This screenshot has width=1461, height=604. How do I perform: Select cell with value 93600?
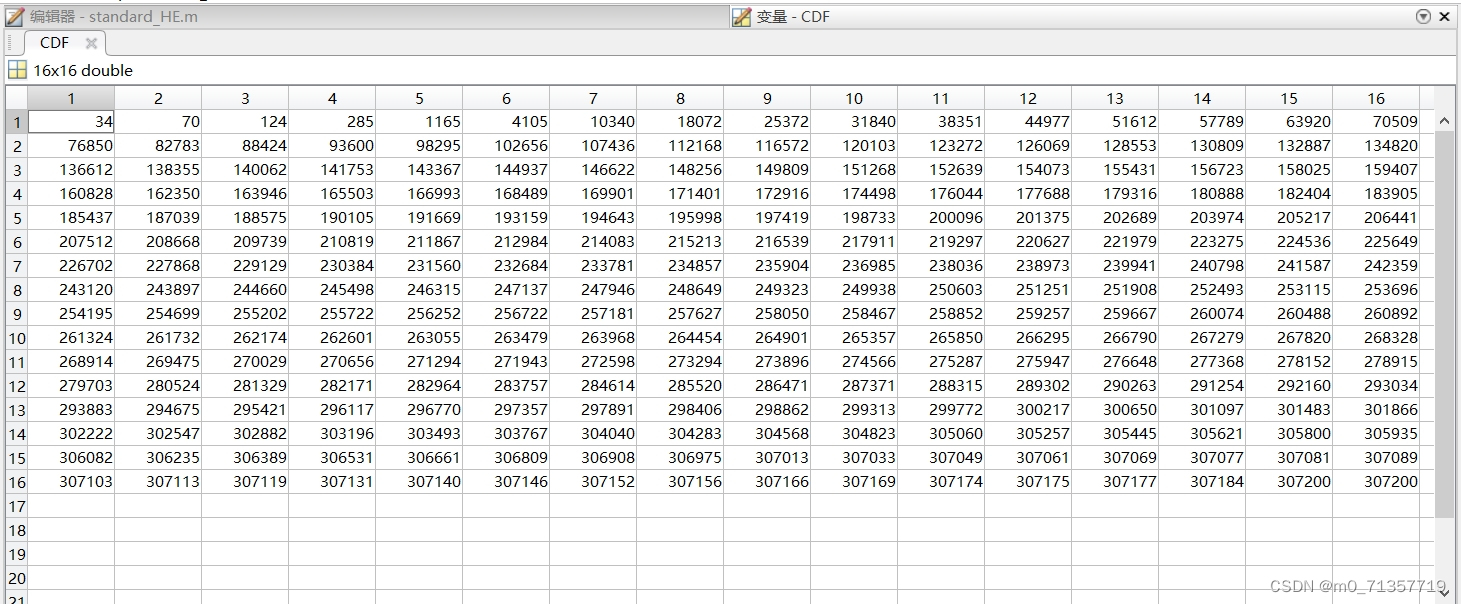click(x=332, y=145)
